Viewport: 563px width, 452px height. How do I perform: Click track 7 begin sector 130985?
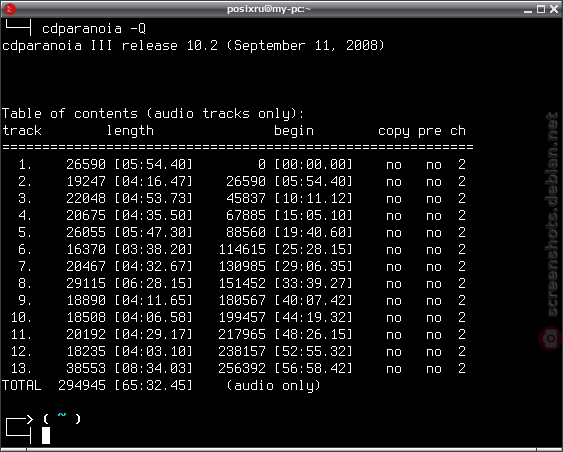pos(242,266)
